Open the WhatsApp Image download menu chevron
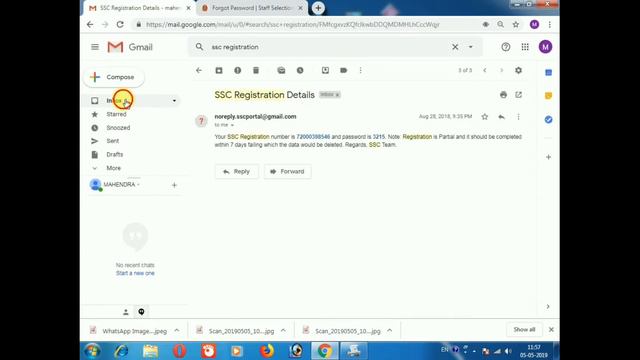Viewport: 640px width, 360px height. click(177, 331)
